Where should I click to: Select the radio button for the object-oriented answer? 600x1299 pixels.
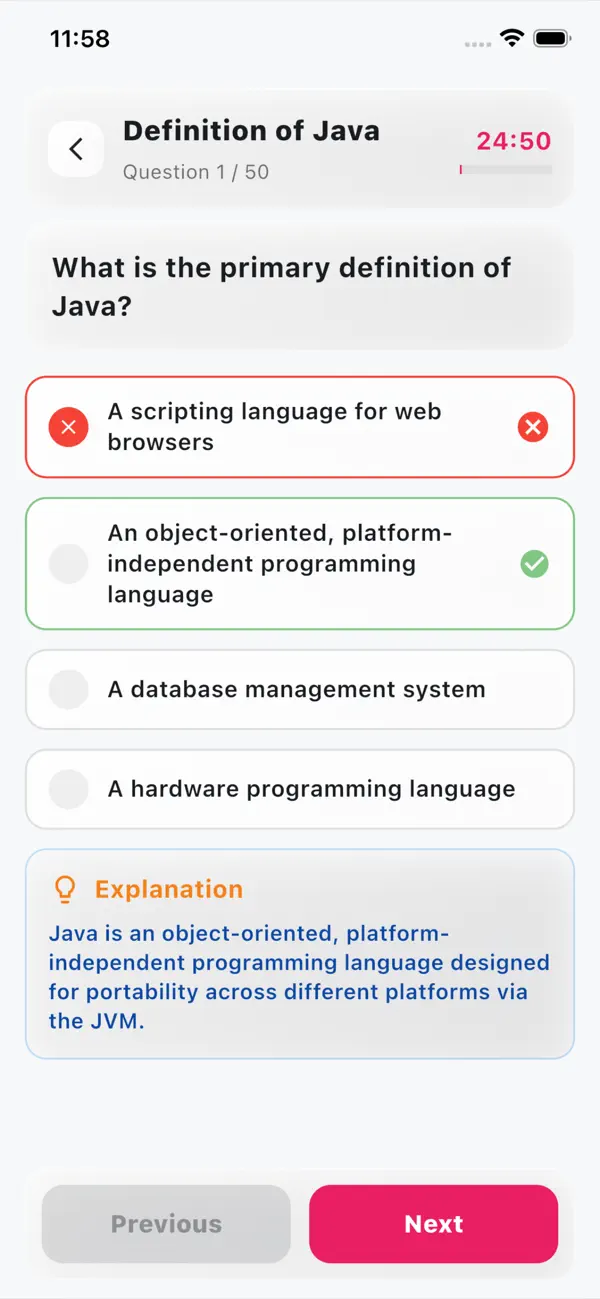click(x=68, y=564)
